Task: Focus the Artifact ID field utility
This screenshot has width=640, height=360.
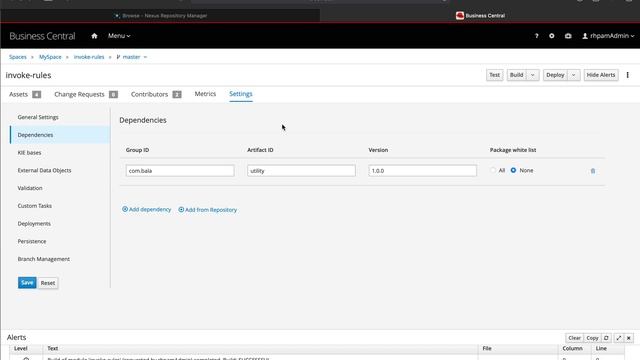Action: [x=301, y=171]
